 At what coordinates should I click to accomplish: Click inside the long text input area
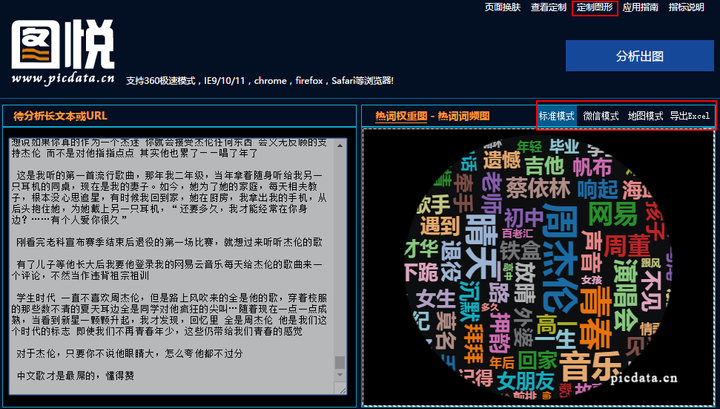pyautogui.click(x=172, y=266)
